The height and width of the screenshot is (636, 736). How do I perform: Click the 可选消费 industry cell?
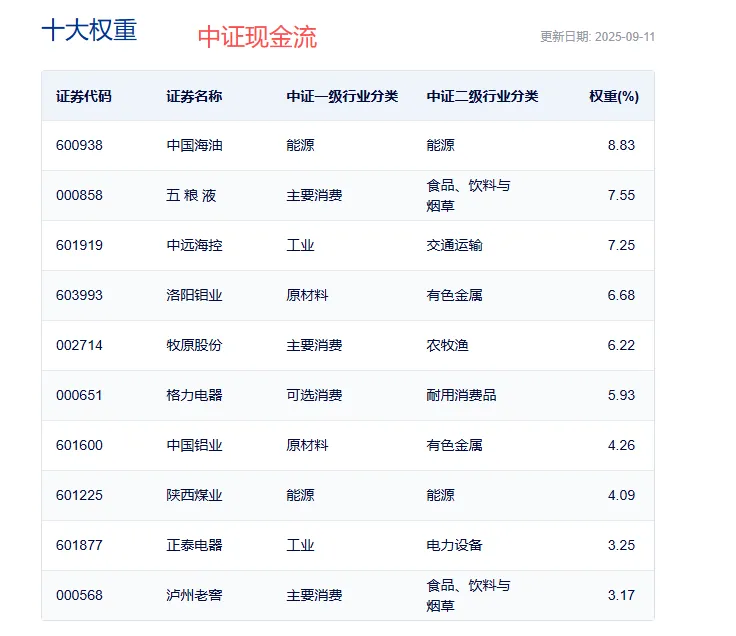tap(314, 395)
